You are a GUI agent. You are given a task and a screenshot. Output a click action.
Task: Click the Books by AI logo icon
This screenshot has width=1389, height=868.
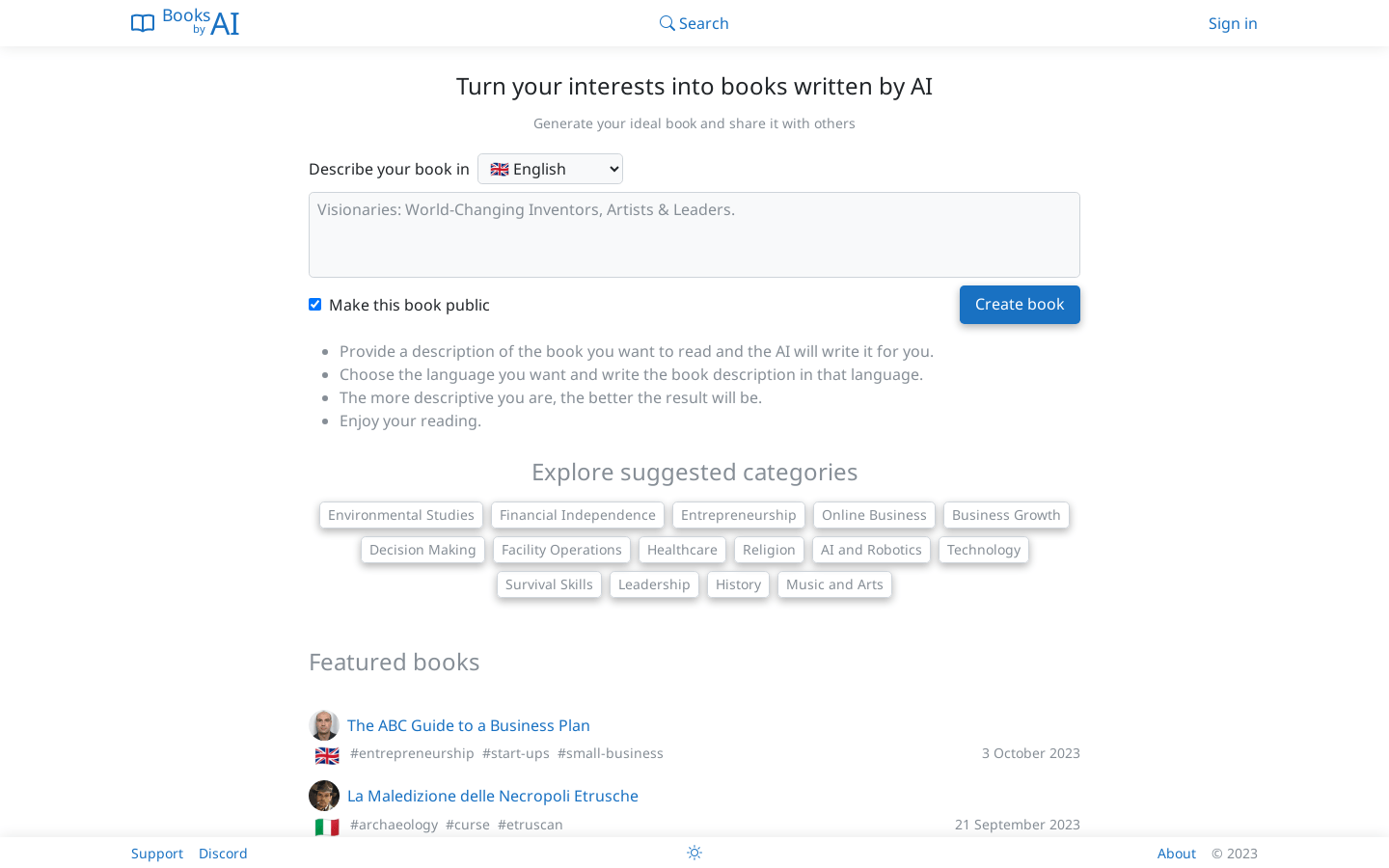[142, 22]
